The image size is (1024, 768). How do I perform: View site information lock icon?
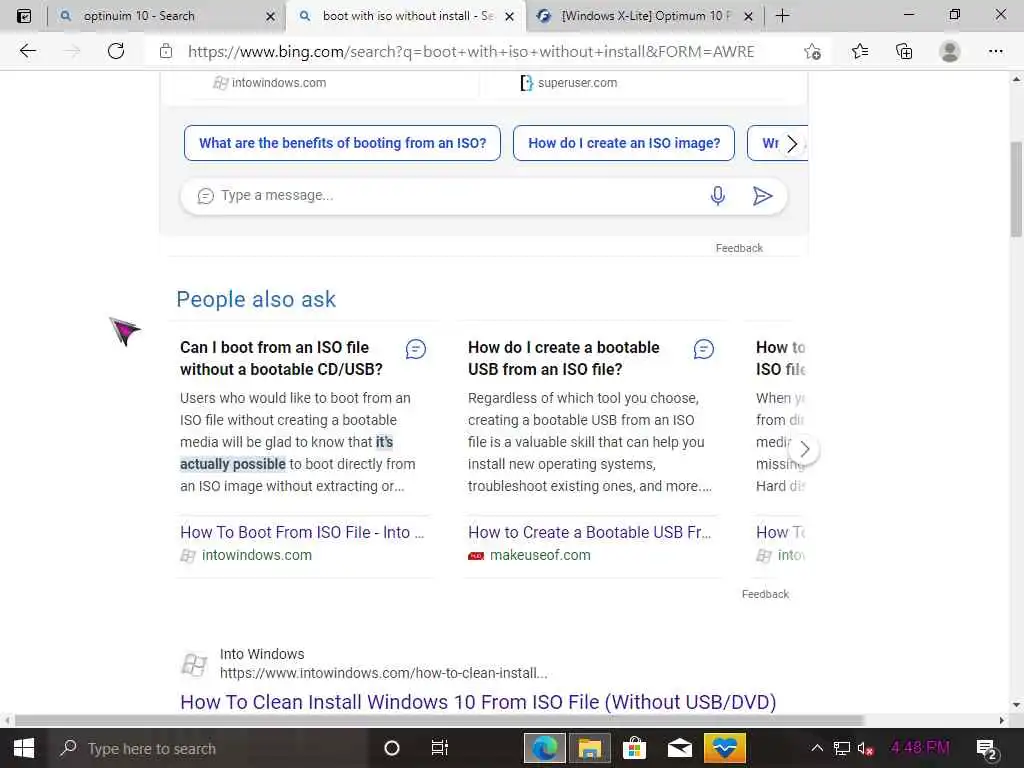[x=166, y=51]
